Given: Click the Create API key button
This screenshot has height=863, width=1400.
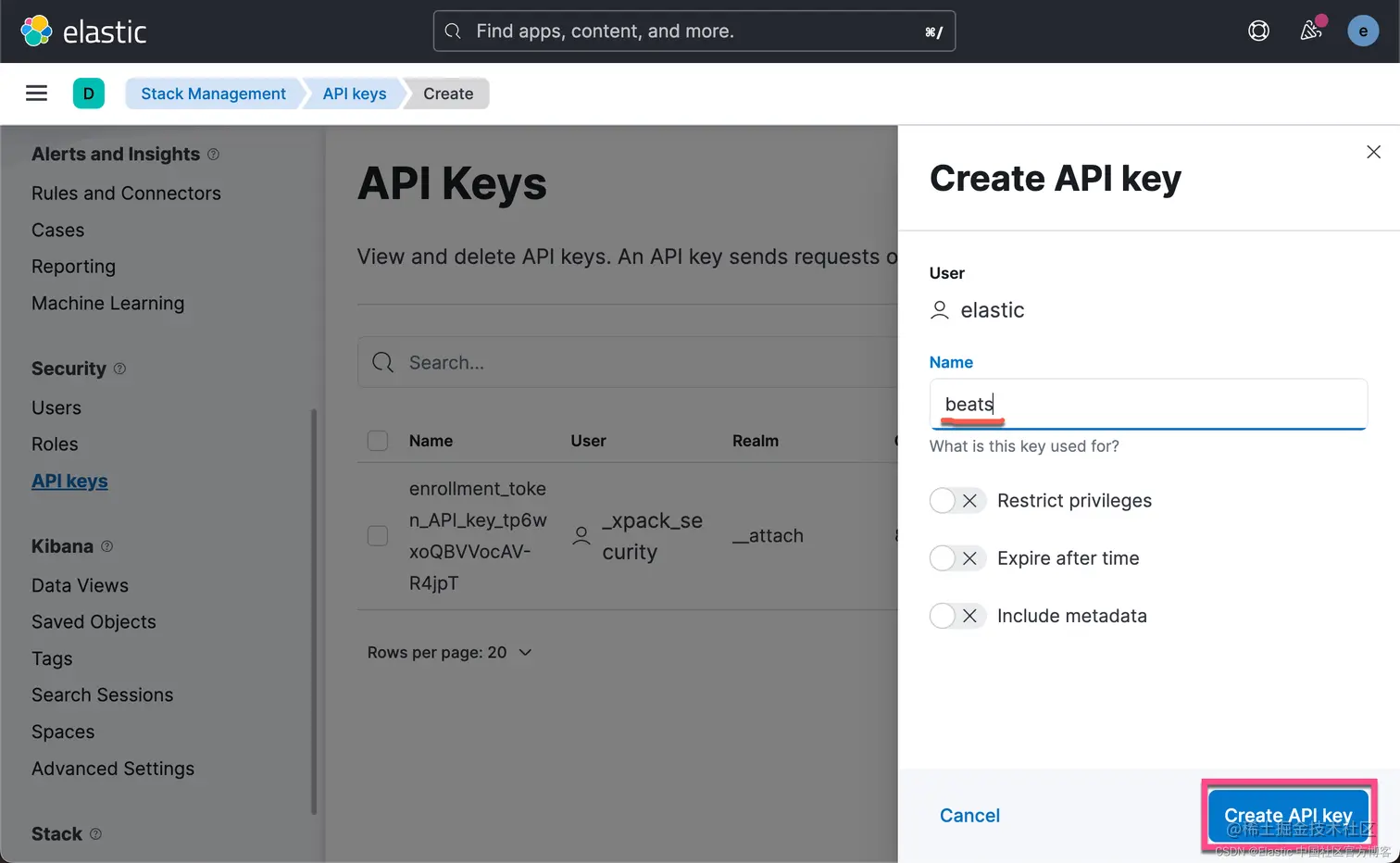Looking at the screenshot, I should click(x=1288, y=815).
